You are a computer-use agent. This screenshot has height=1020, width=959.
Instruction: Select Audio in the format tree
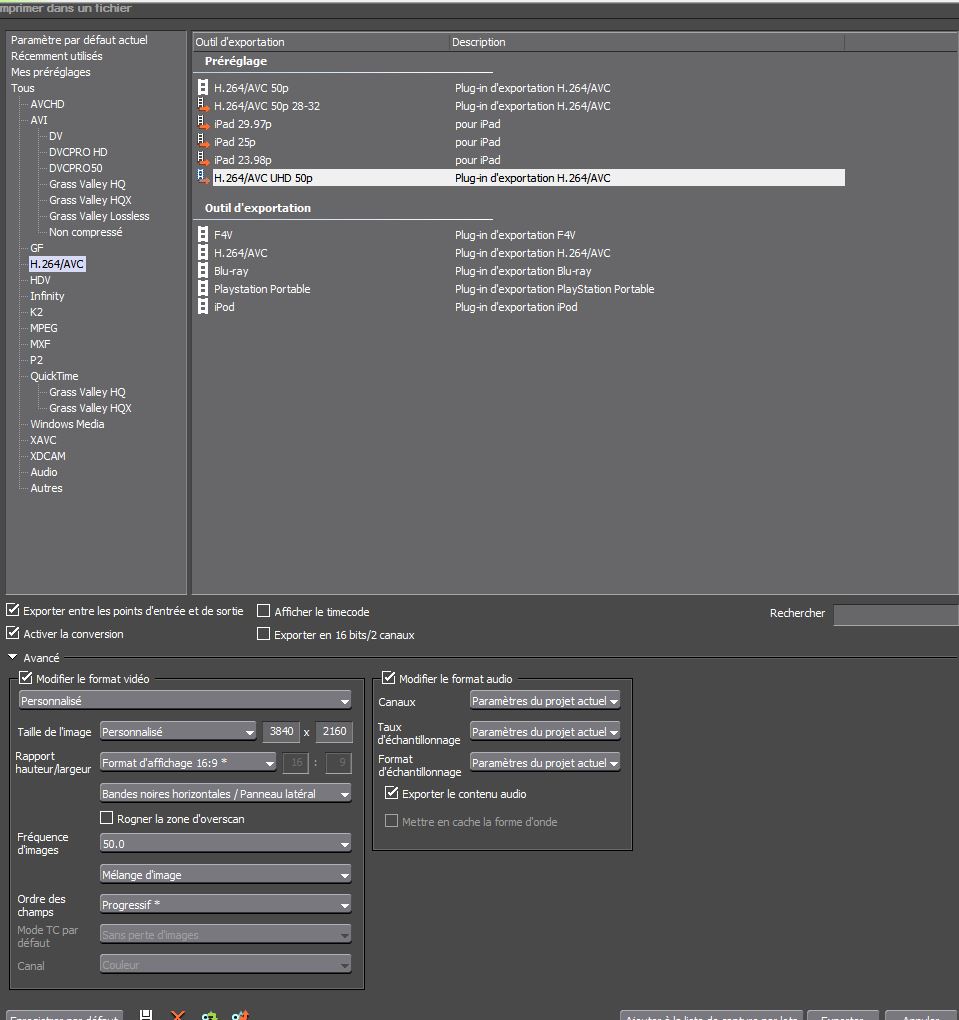44,472
